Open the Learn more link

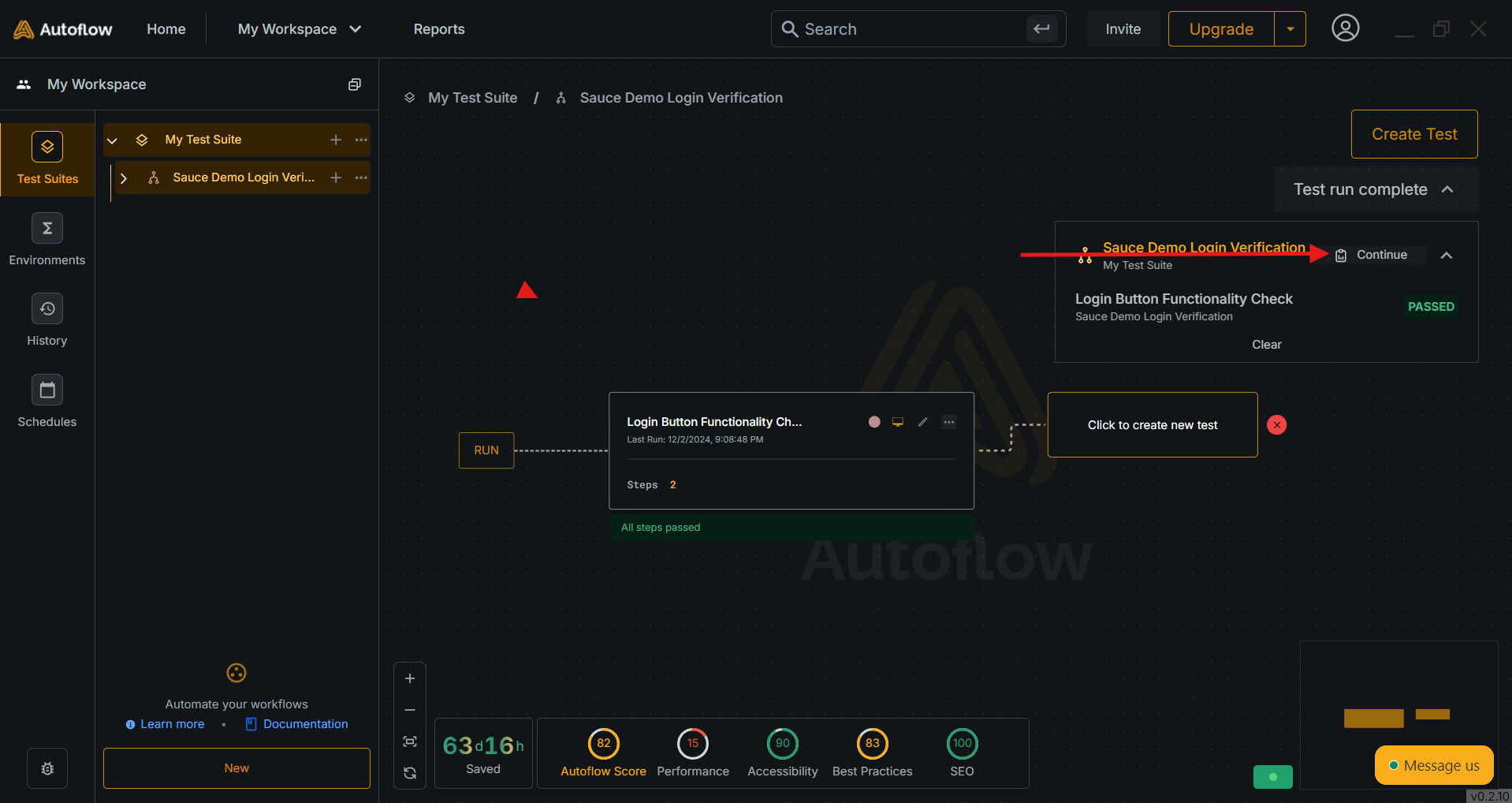(172, 724)
